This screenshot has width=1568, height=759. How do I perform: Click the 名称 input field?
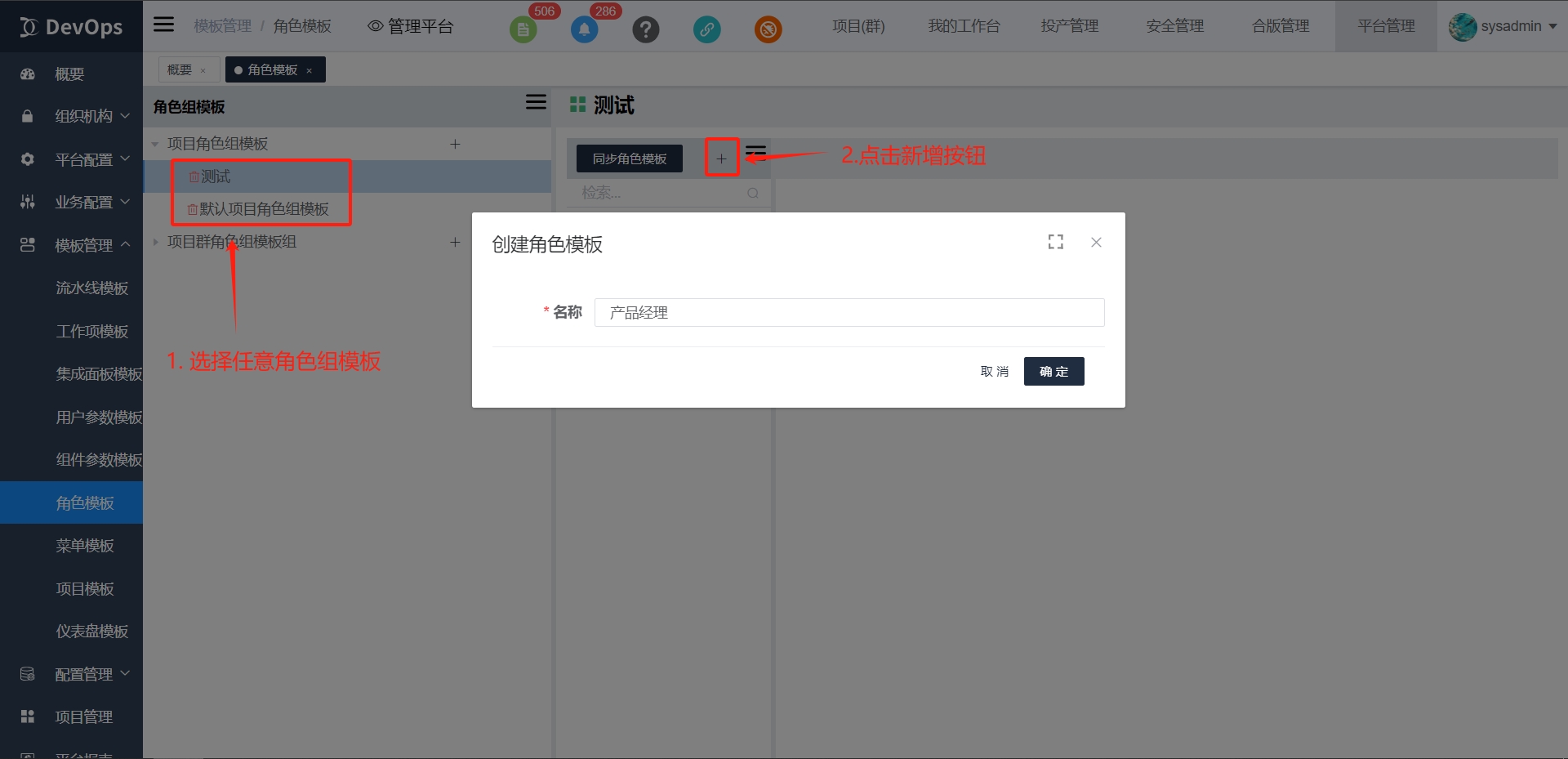click(x=849, y=313)
